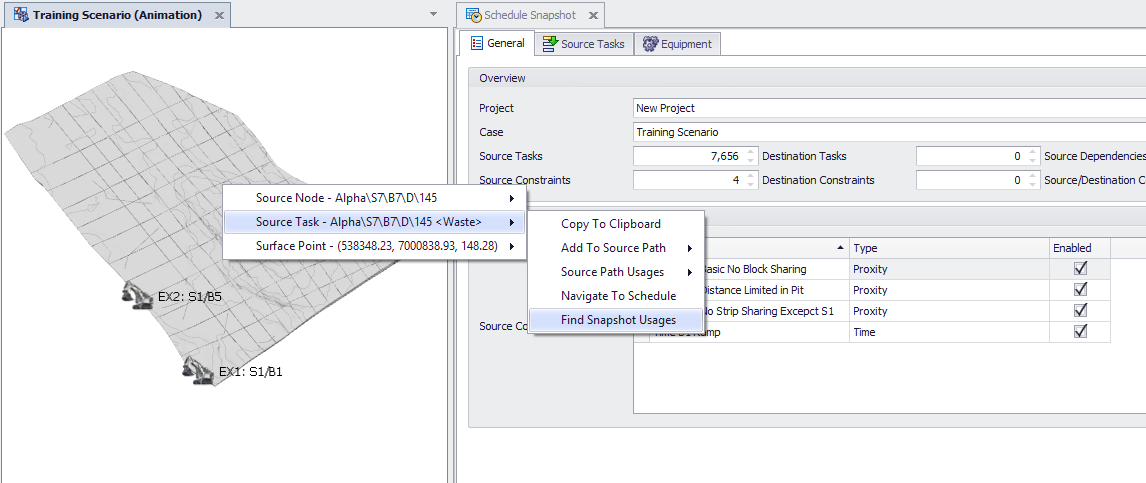Select excavator EX1 icon at S1/B1
The height and width of the screenshot is (483, 1146).
point(198,370)
